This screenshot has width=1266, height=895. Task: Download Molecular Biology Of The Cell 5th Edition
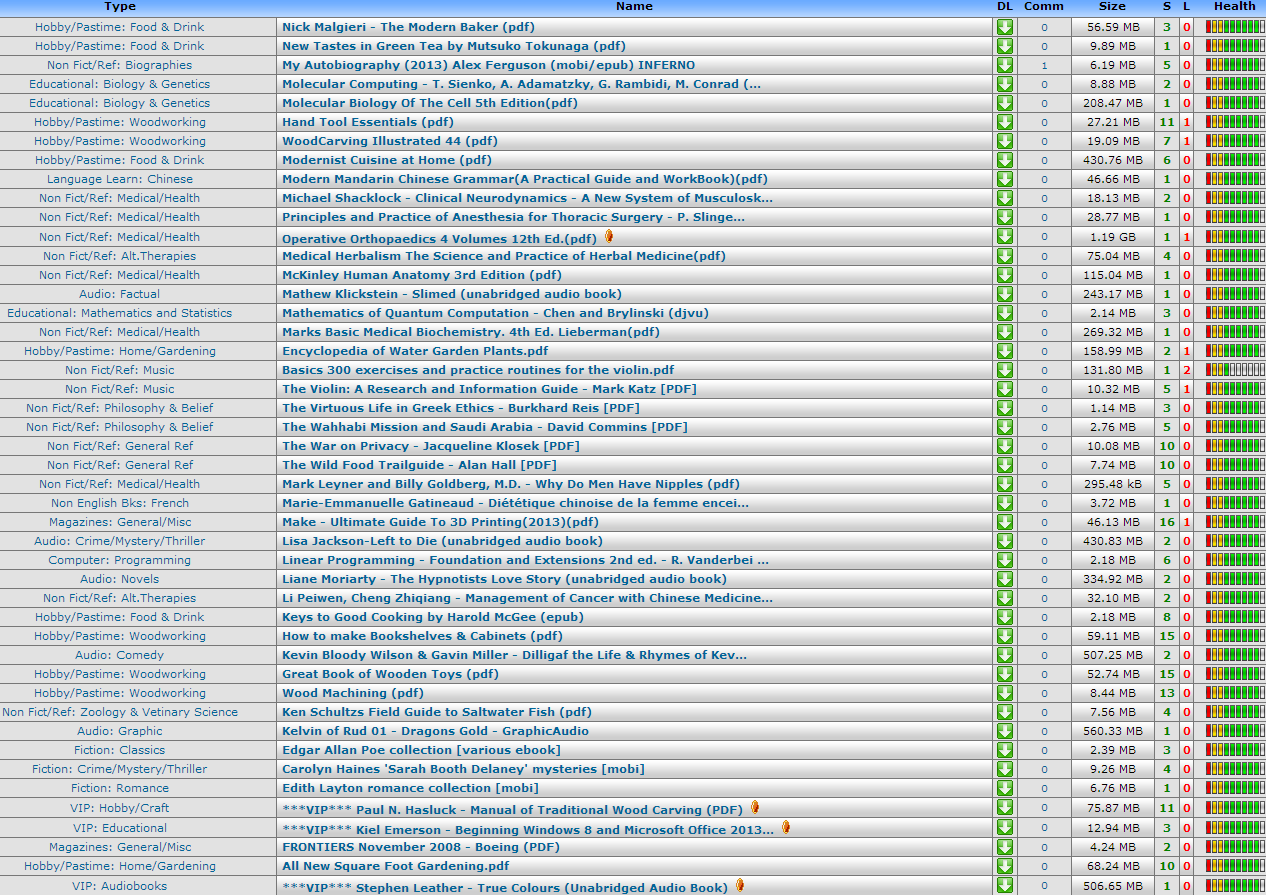tap(1004, 103)
